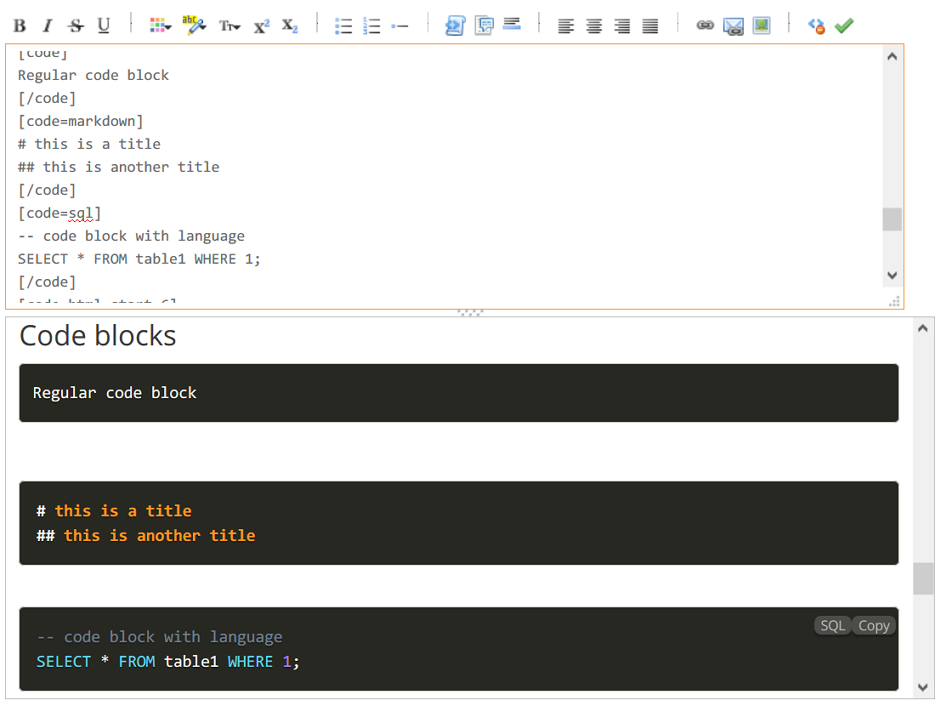Click the editor resize grip handle
The height and width of the screenshot is (706, 946).
coord(894,301)
